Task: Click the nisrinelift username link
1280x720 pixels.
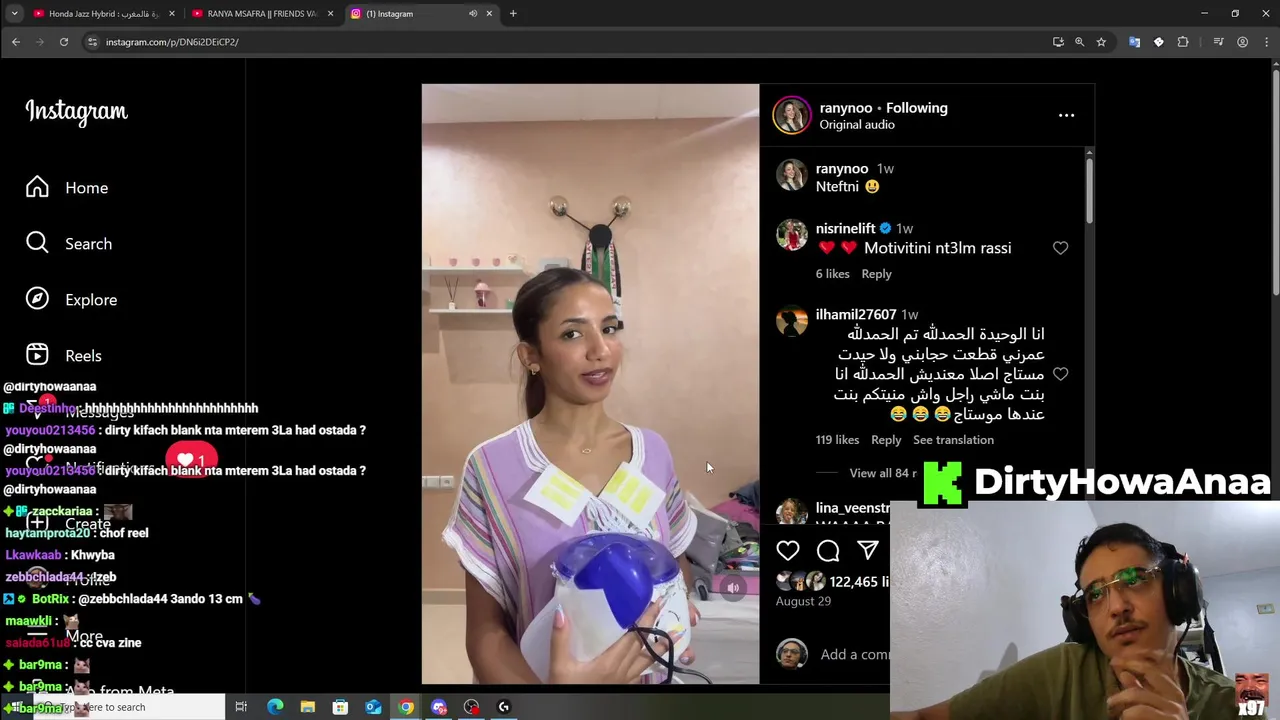Action: (845, 228)
